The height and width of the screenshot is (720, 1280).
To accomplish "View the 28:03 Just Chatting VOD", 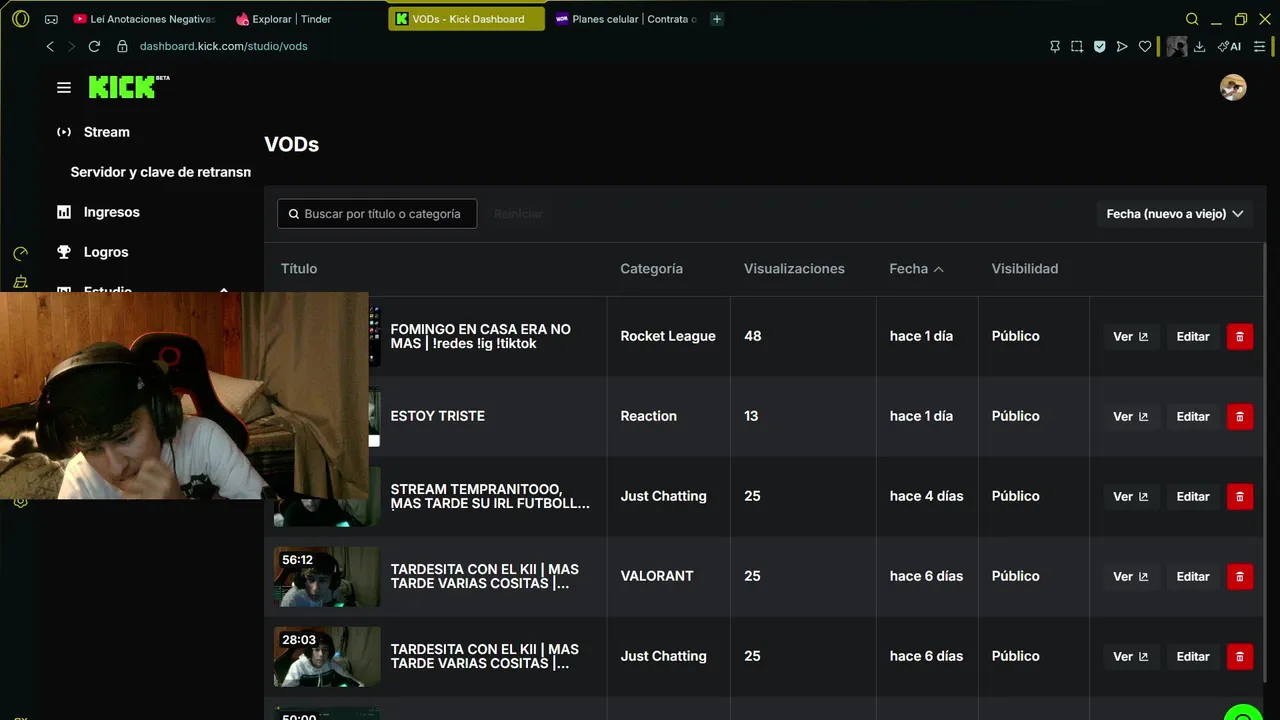I will (x=1131, y=656).
